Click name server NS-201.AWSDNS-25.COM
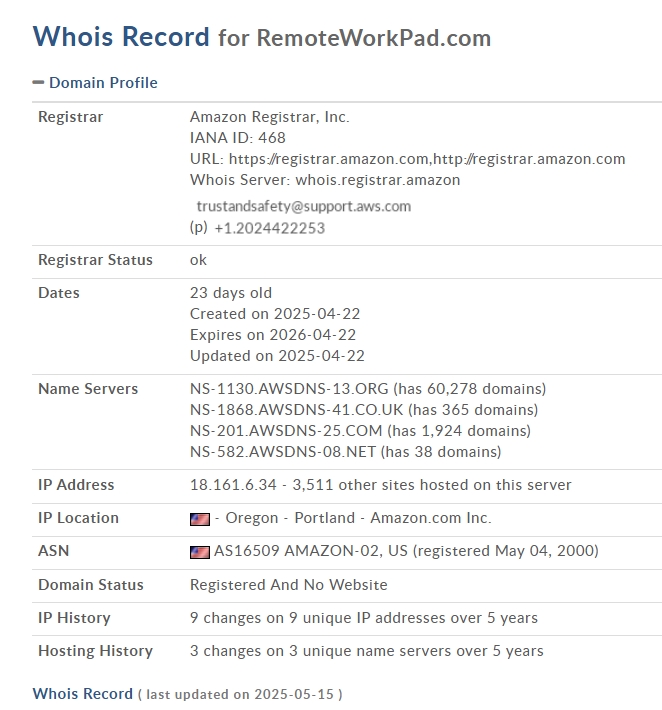Image resolution: width=662 pixels, height=710 pixels. click(x=286, y=431)
